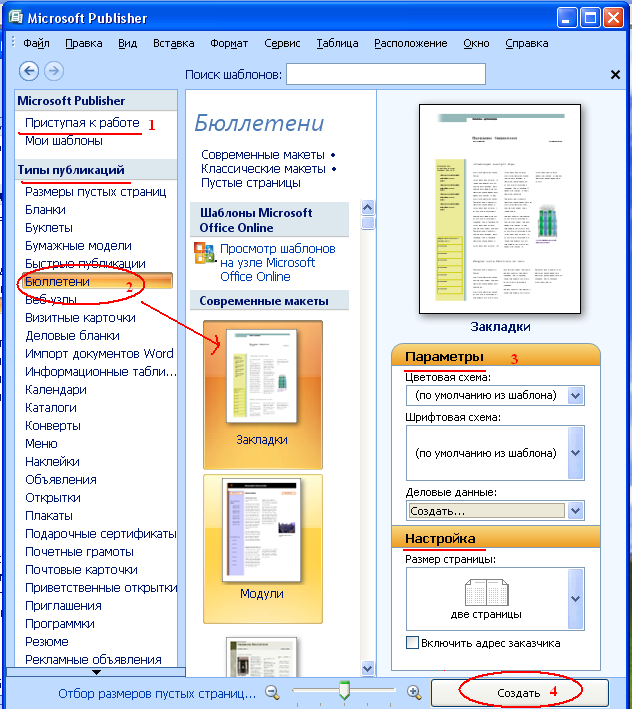Open the 'Цветовая схема' dropdown

coord(575,396)
